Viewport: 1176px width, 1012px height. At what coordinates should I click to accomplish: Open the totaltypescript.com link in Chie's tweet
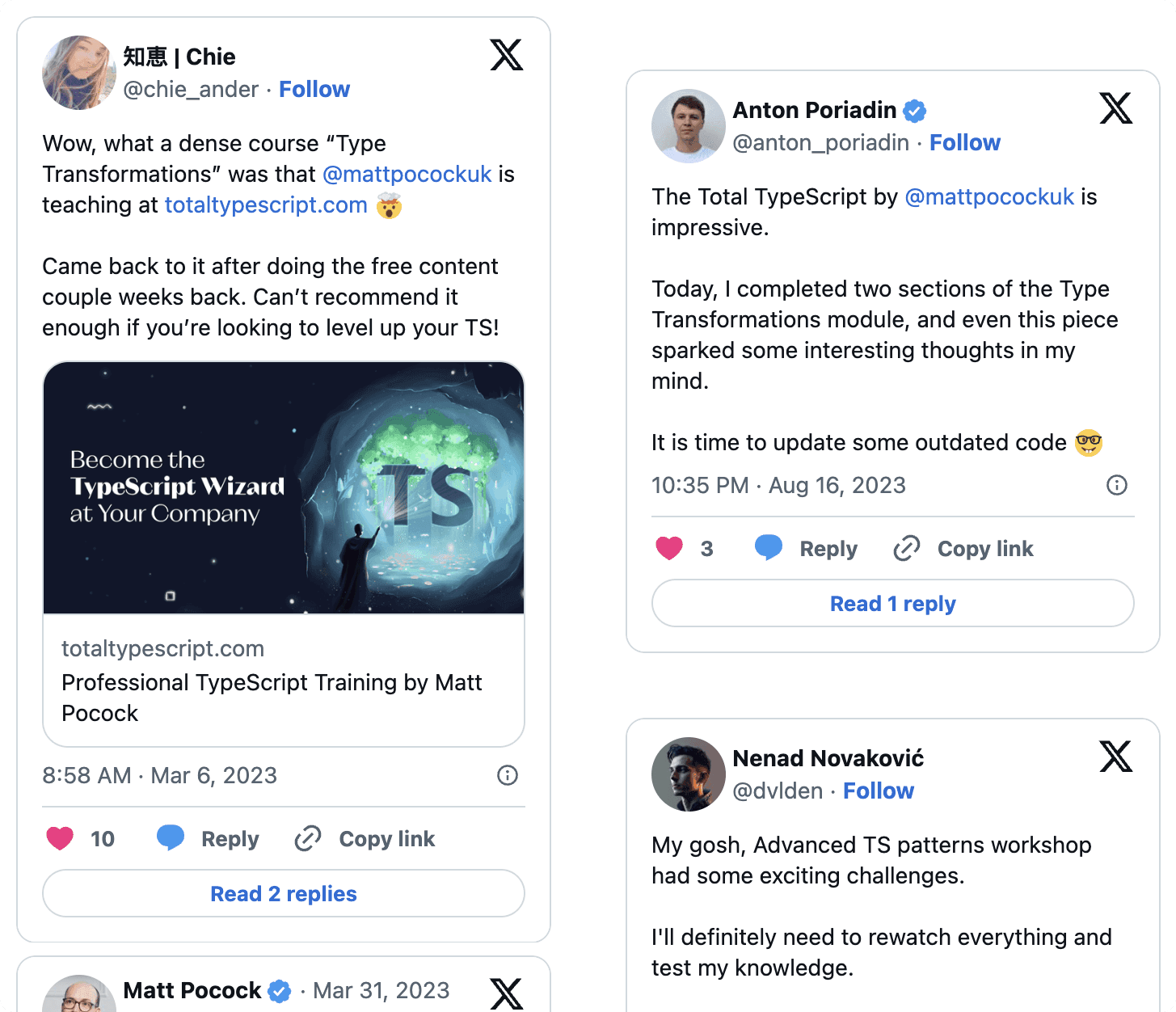pyautogui.click(x=266, y=205)
